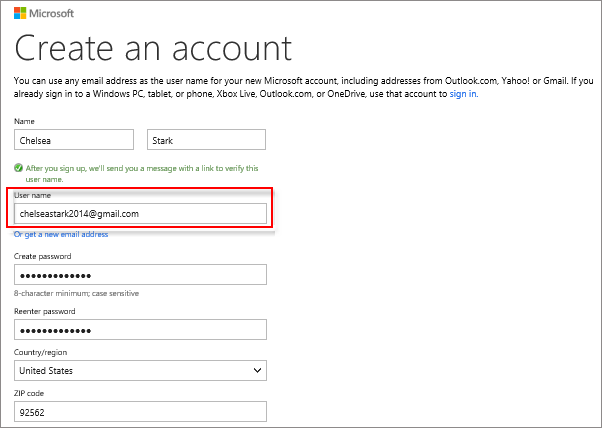Image resolution: width=602 pixels, height=428 pixels.
Task: Open the 'Or get a new email address' link
Action: coord(61,234)
